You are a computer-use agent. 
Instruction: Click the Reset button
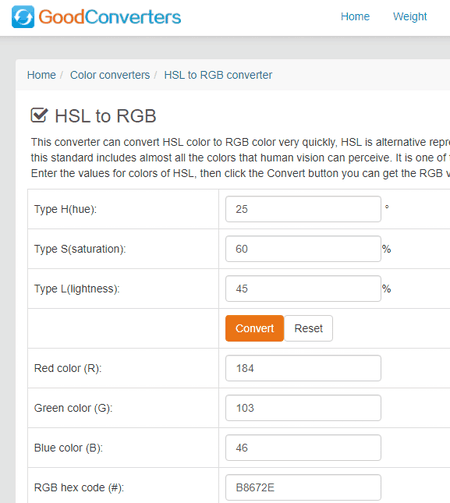coord(308,328)
